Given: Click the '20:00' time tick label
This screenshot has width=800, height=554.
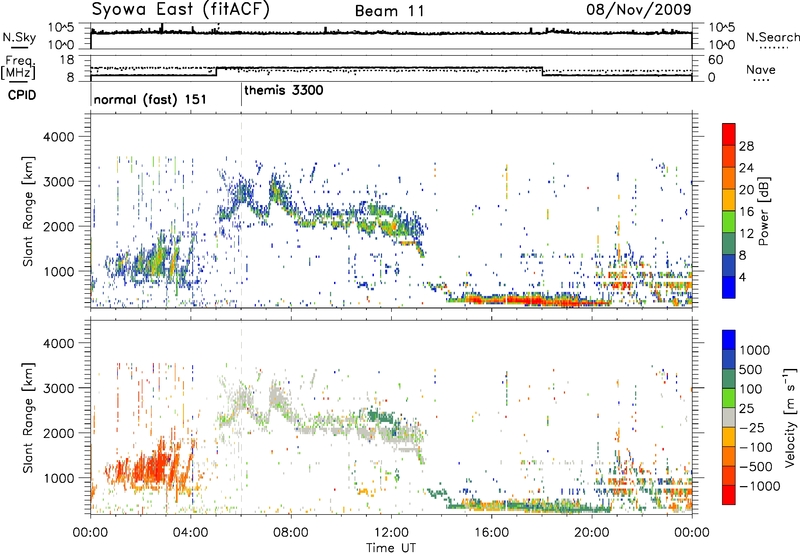Looking at the screenshot, I should pos(592,533).
